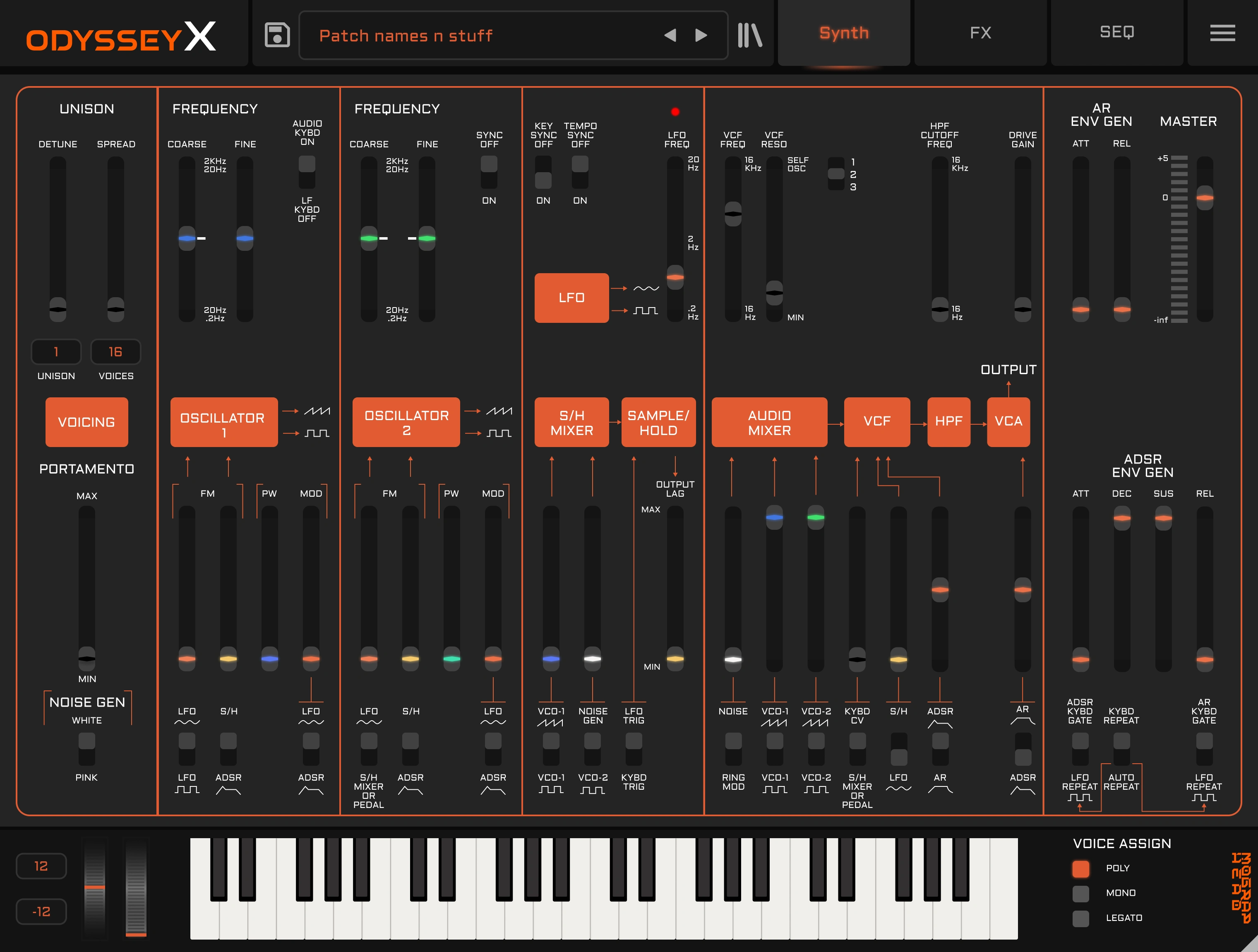
Task: Go to the next patch with right arrow
Action: (701, 35)
